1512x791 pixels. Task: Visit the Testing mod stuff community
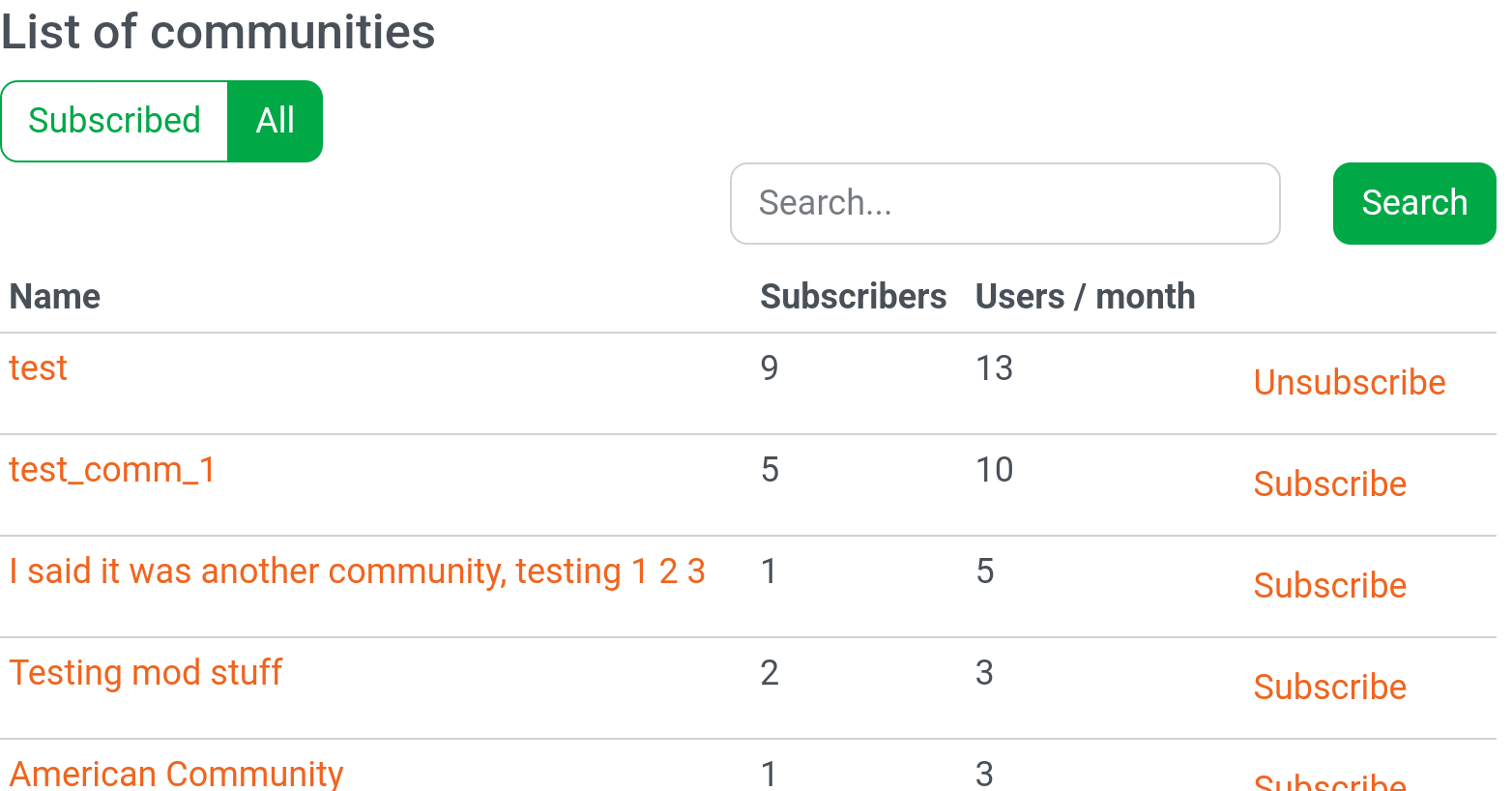click(145, 672)
